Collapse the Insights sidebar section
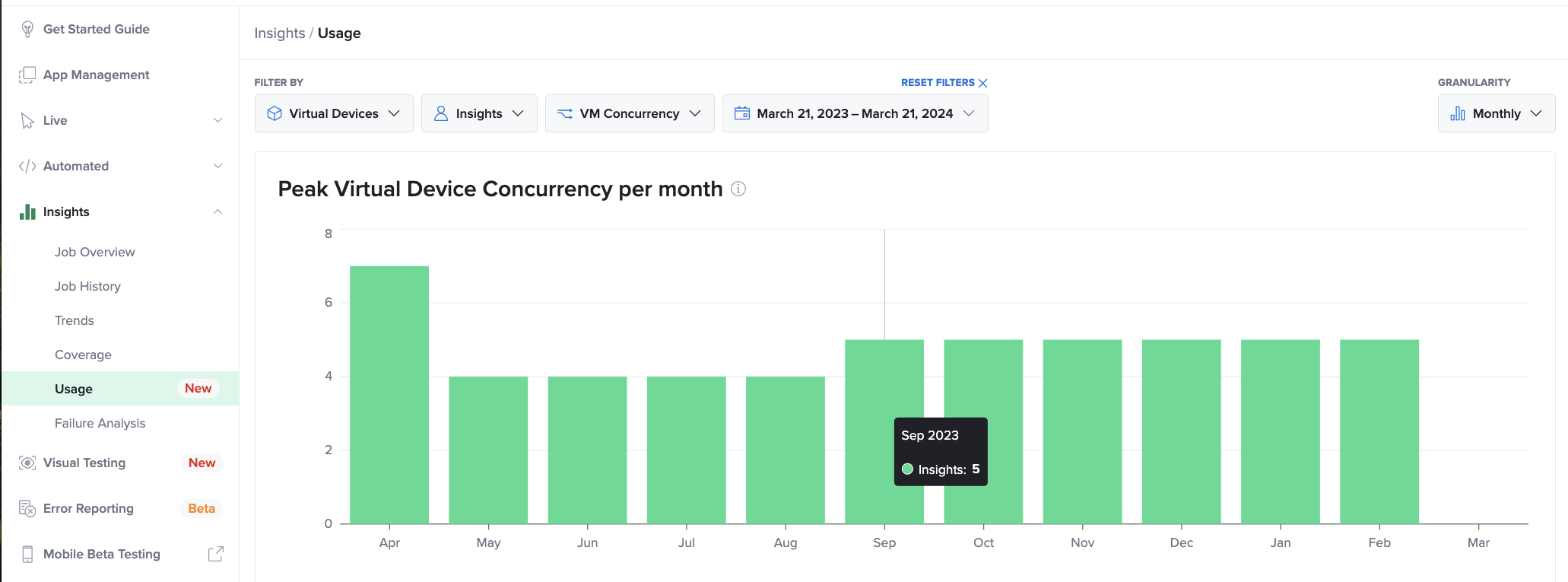Screen dimensions: 1568x582 coord(217,211)
